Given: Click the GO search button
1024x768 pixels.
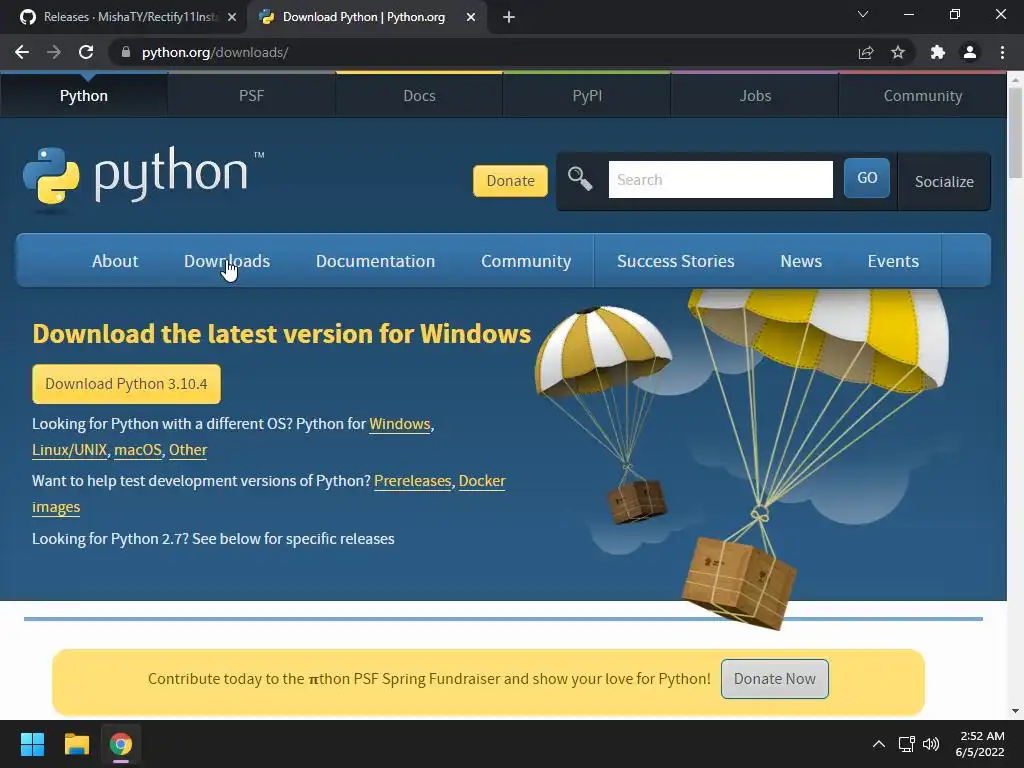Looking at the screenshot, I should (867, 178).
